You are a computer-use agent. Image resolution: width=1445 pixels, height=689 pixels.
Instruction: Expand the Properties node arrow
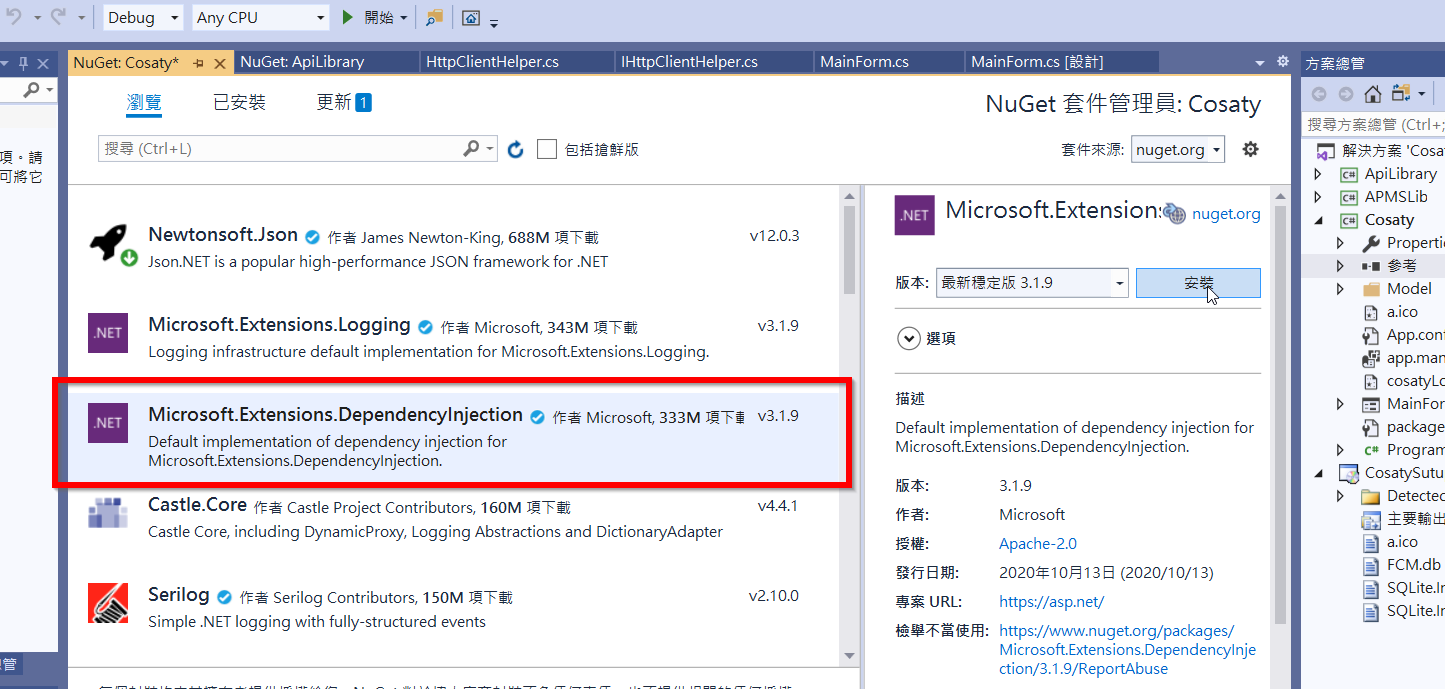pyautogui.click(x=1341, y=243)
